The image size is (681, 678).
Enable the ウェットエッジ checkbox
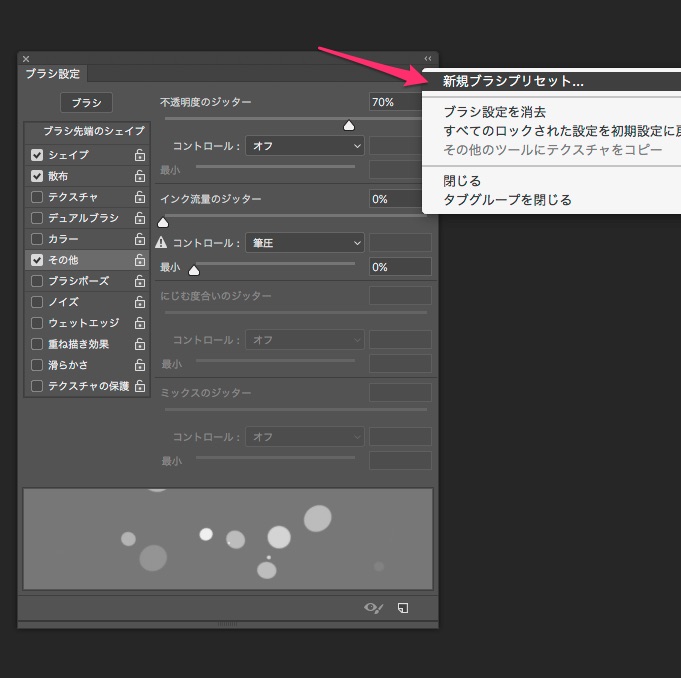pyautogui.click(x=37, y=323)
